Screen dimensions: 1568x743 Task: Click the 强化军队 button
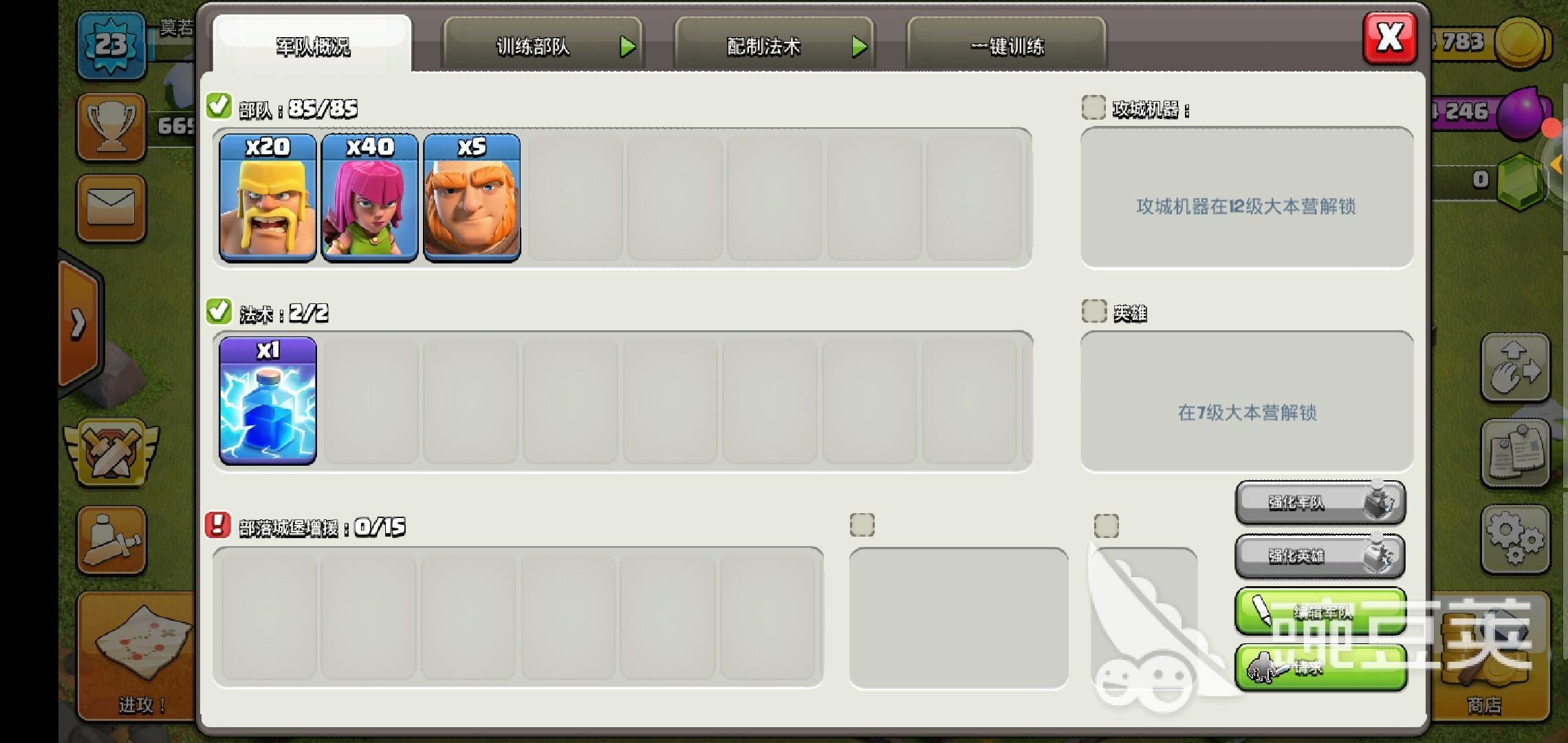pyautogui.click(x=1320, y=502)
